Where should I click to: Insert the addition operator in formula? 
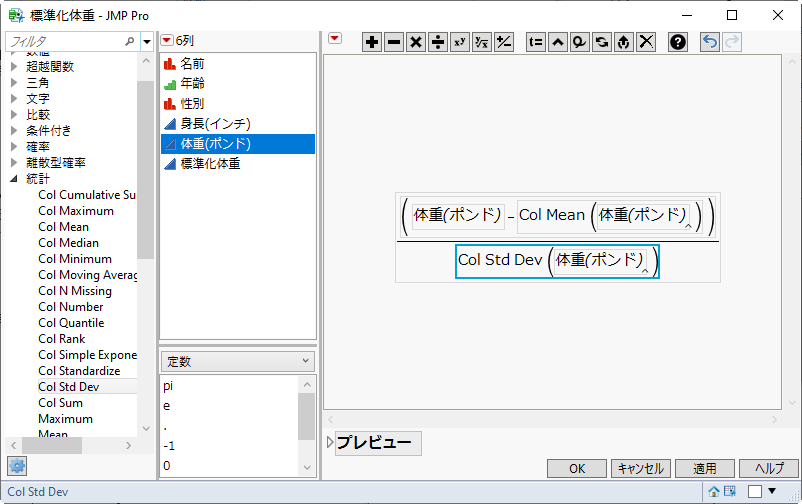(372, 42)
